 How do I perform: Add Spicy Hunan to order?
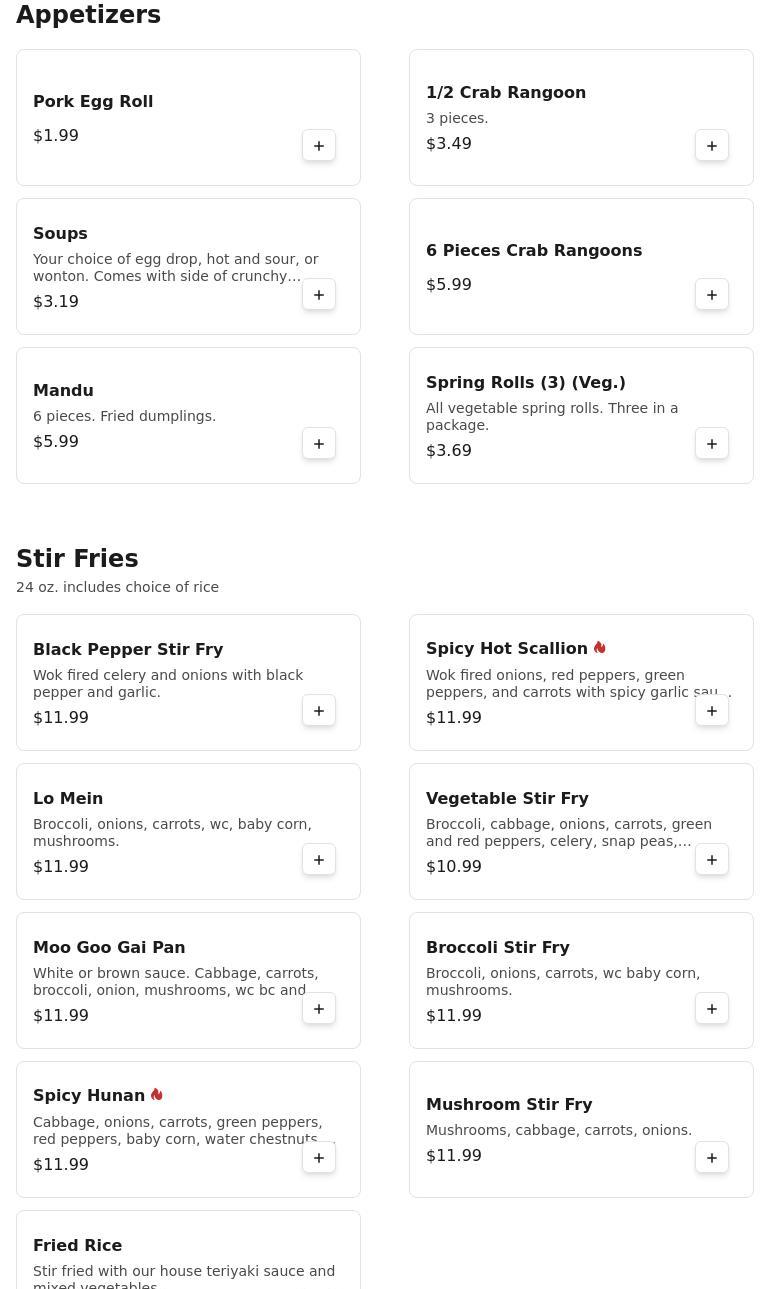click(319, 1158)
